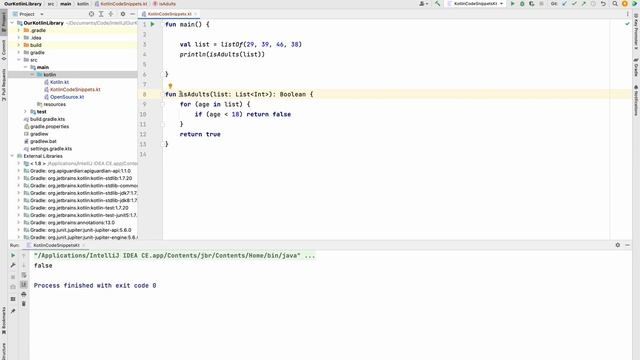Click the Git update project icon

564,4
